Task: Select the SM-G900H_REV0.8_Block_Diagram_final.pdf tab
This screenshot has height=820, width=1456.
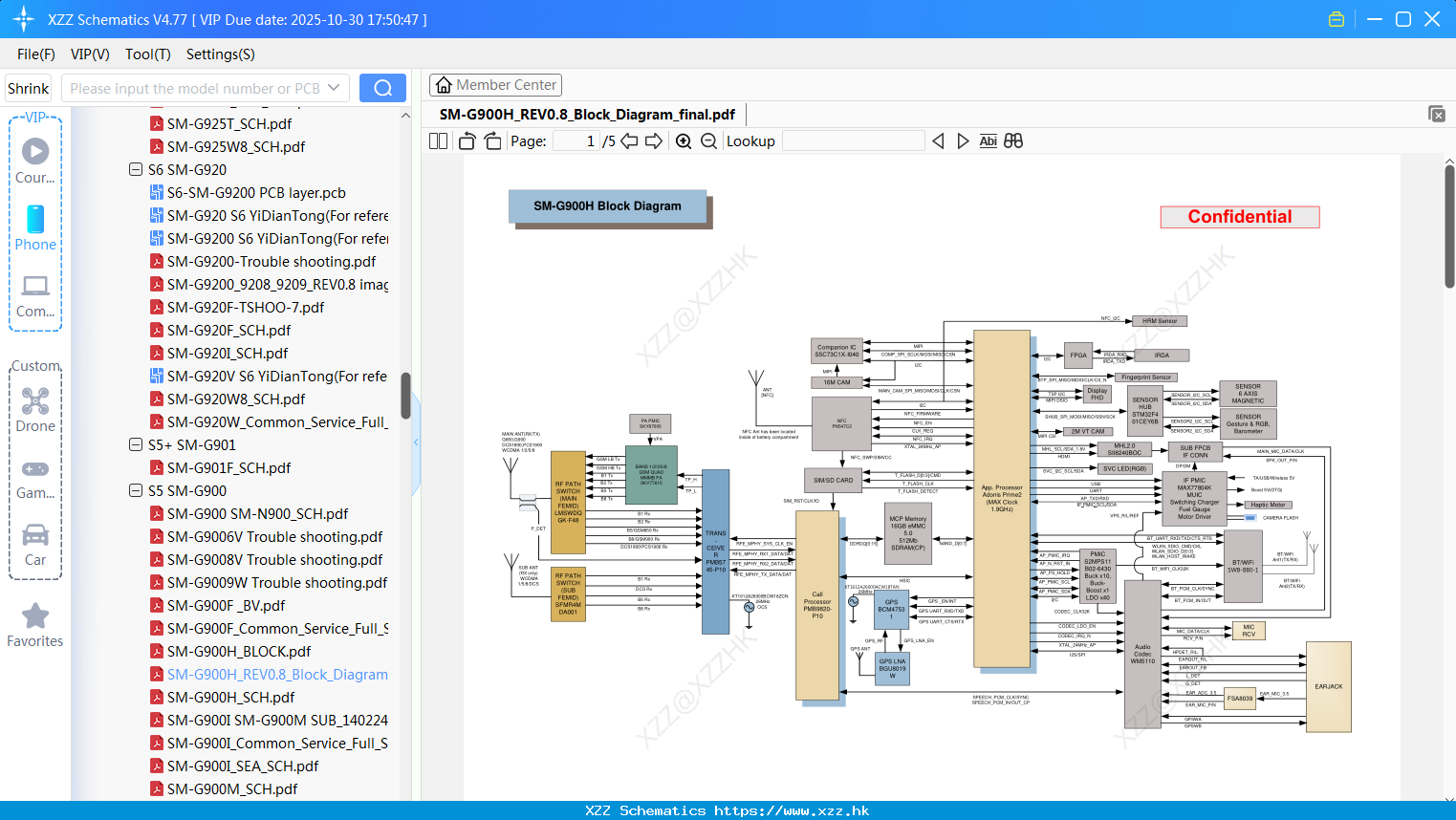Action: [x=587, y=115]
